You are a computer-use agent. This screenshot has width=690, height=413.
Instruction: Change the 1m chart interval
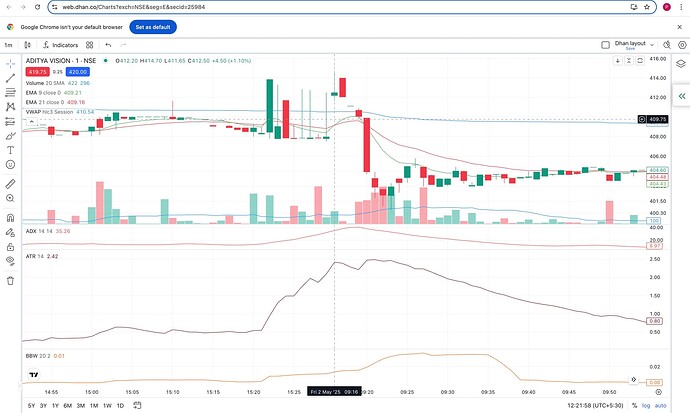coord(8,45)
